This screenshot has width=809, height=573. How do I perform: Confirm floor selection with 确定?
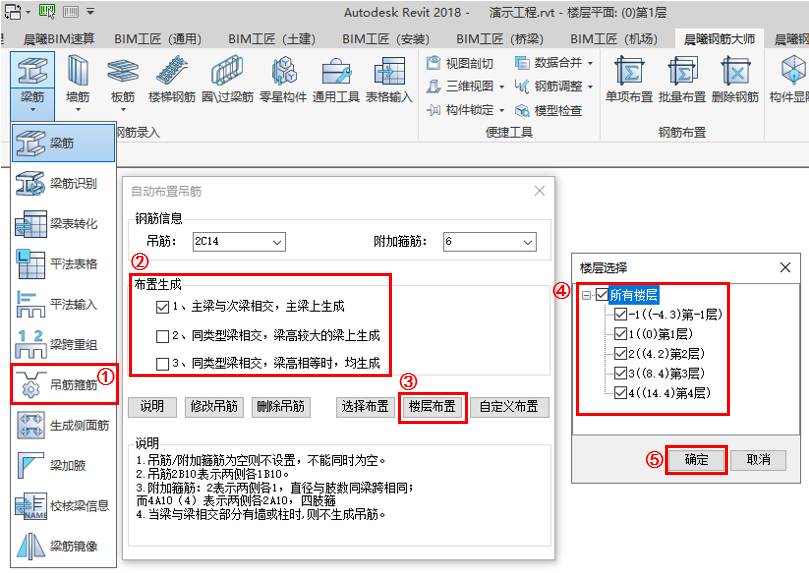(x=696, y=460)
